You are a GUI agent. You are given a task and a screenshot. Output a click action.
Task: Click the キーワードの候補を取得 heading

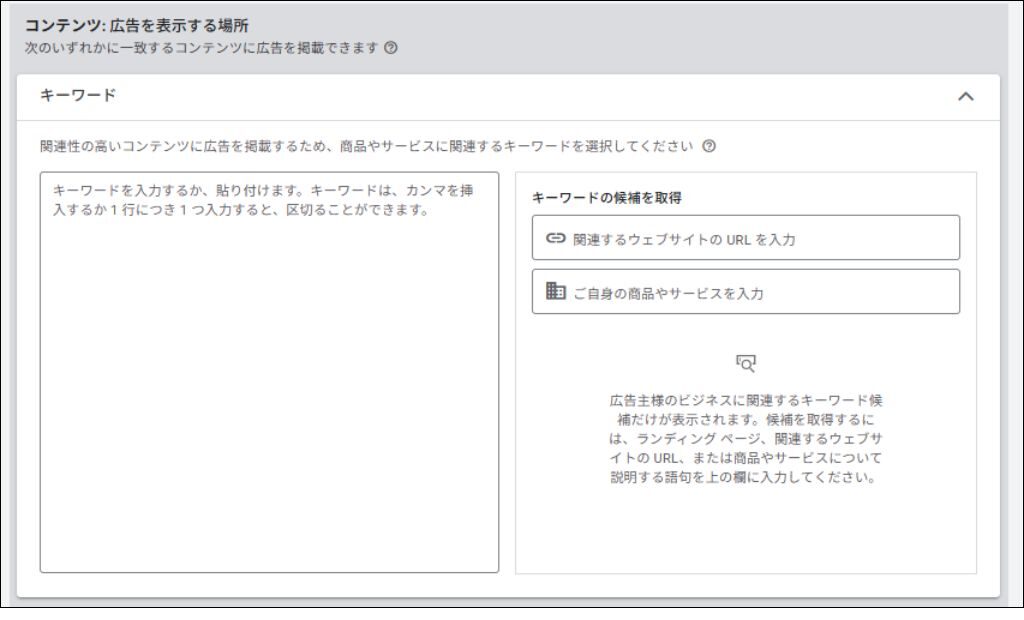[x=607, y=197]
